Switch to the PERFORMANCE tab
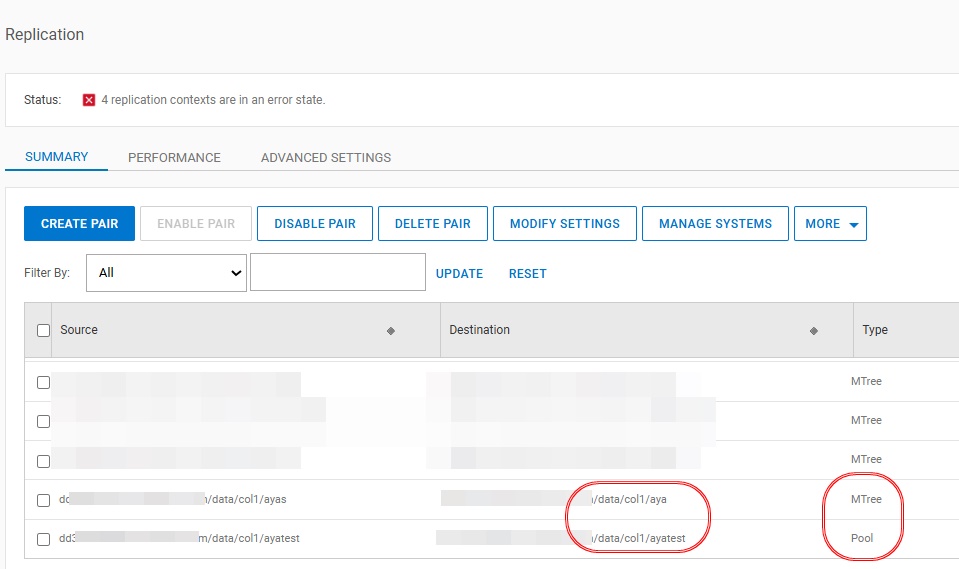 tap(174, 158)
